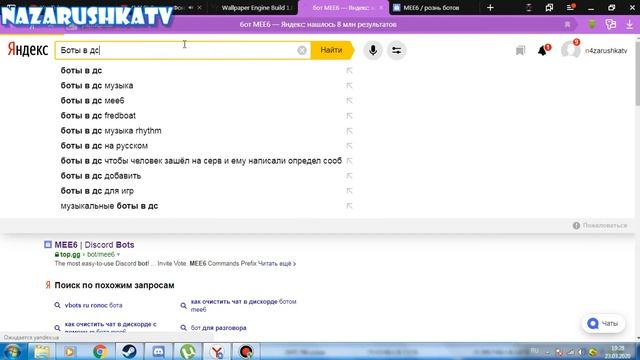Fill suggestion arrow for 'боты в дс для игр'
The width and height of the screenshot is (640, 360).
click(x=349, y=191)
